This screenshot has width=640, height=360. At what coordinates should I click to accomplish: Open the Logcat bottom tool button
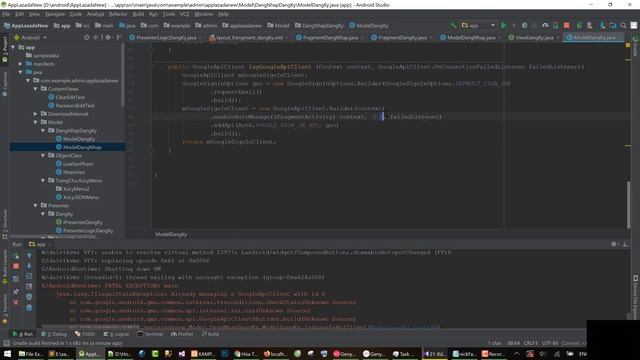coord(116,334)
